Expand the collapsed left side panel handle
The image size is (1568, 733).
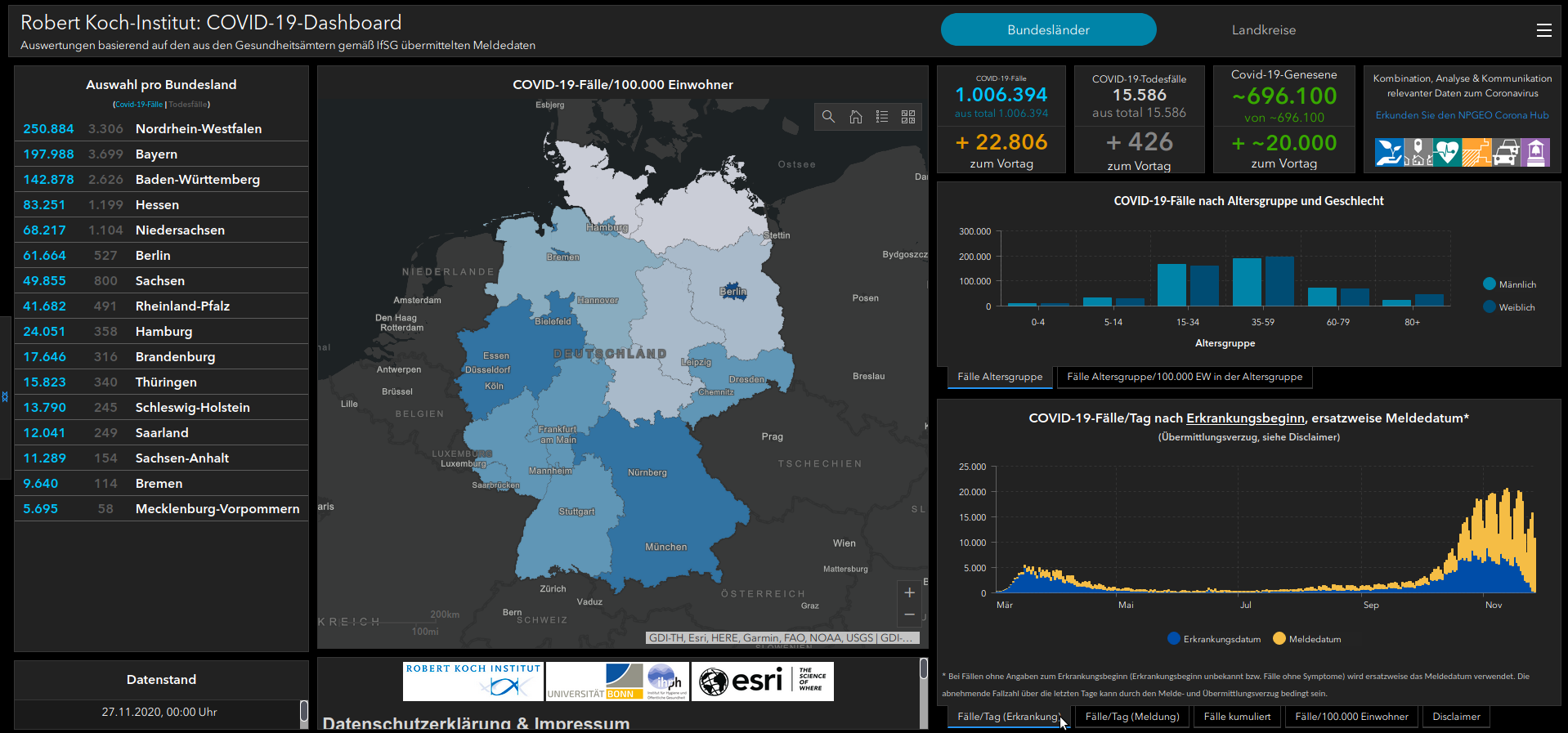pos(5,396)
